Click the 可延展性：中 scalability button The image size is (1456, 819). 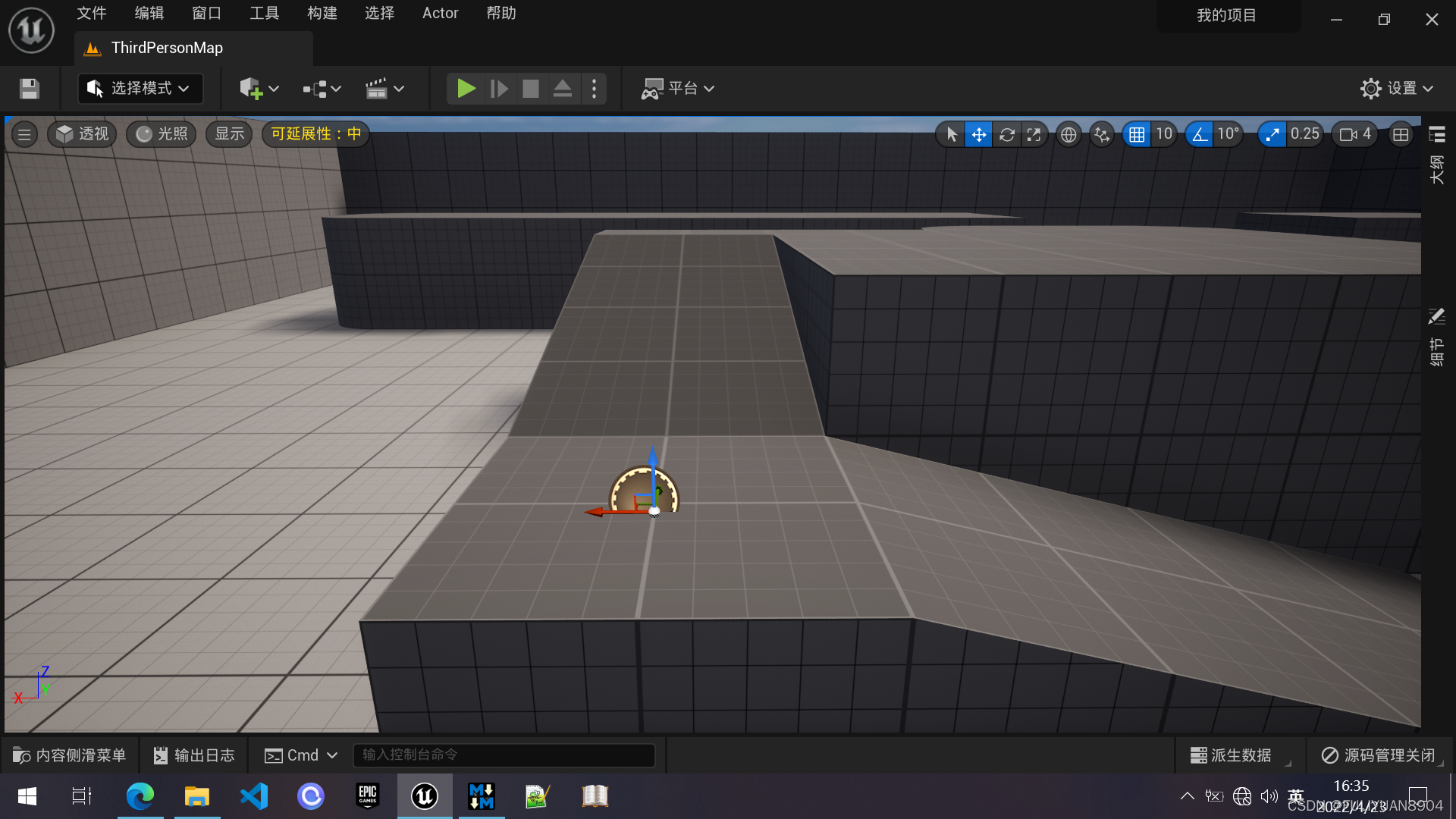[x=316, y=134]
